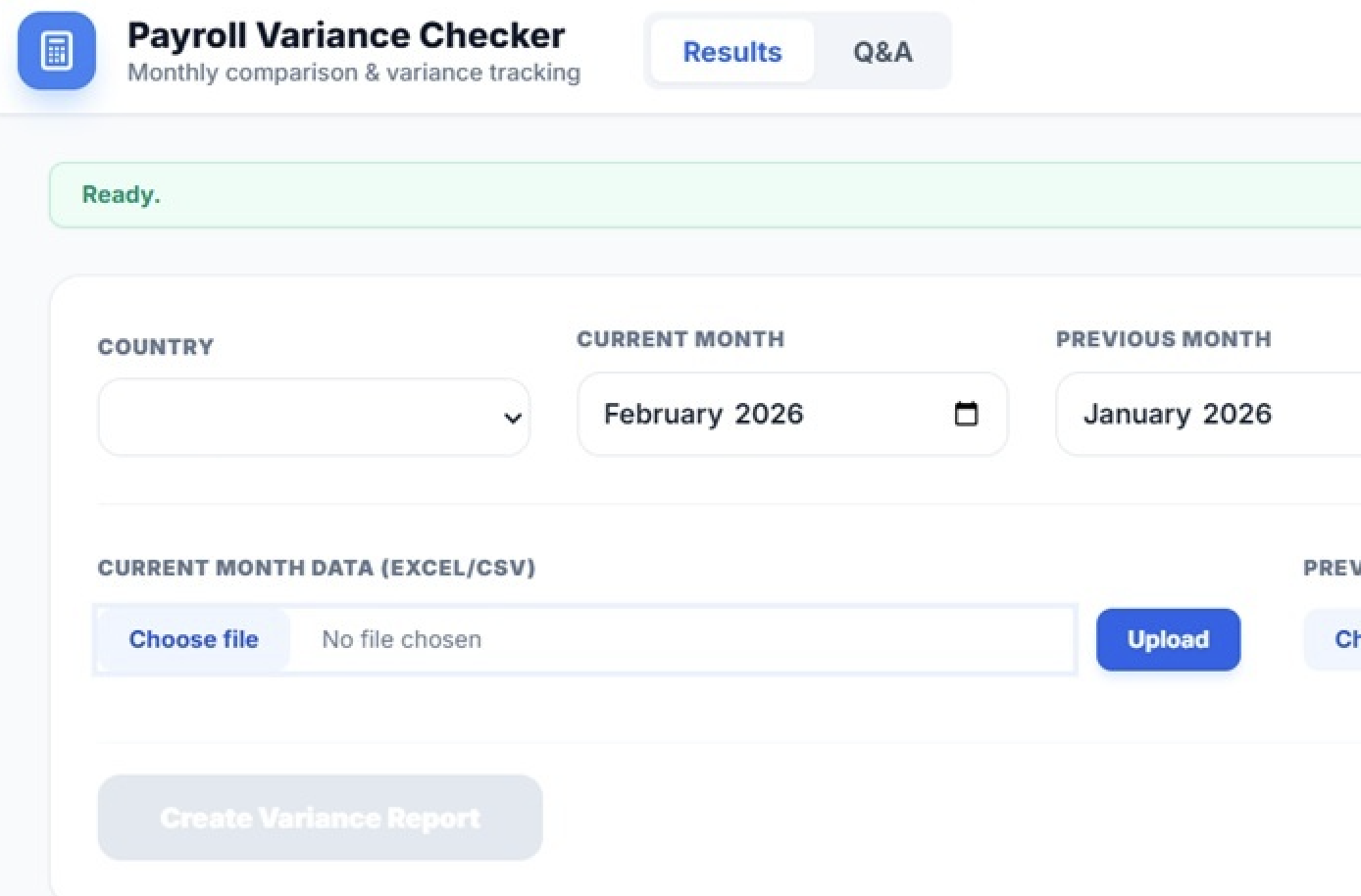This screenshot has height=896, width=1361.
Task: Hit the blue Upload button
Action: tap(1168, 640)
